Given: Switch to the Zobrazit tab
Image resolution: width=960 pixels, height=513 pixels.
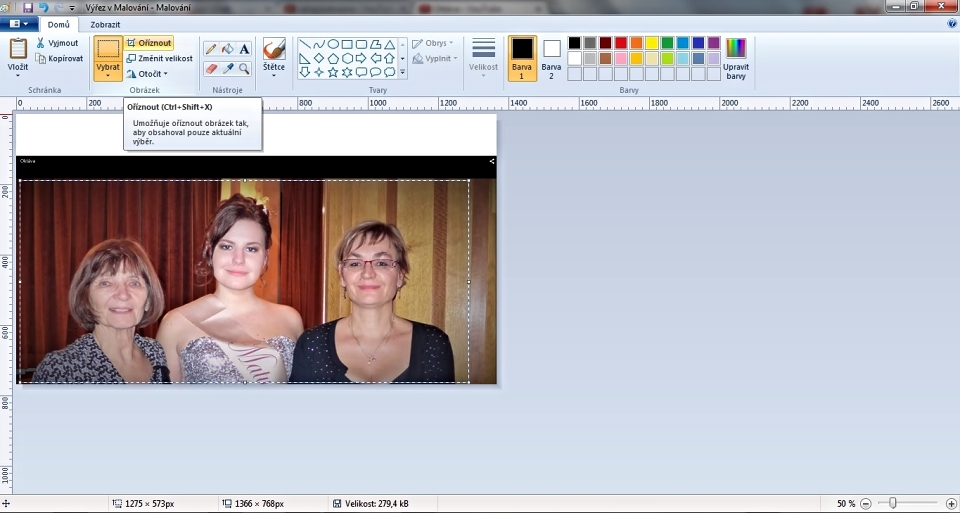Looking at the screenshot, I should point(105,23).
